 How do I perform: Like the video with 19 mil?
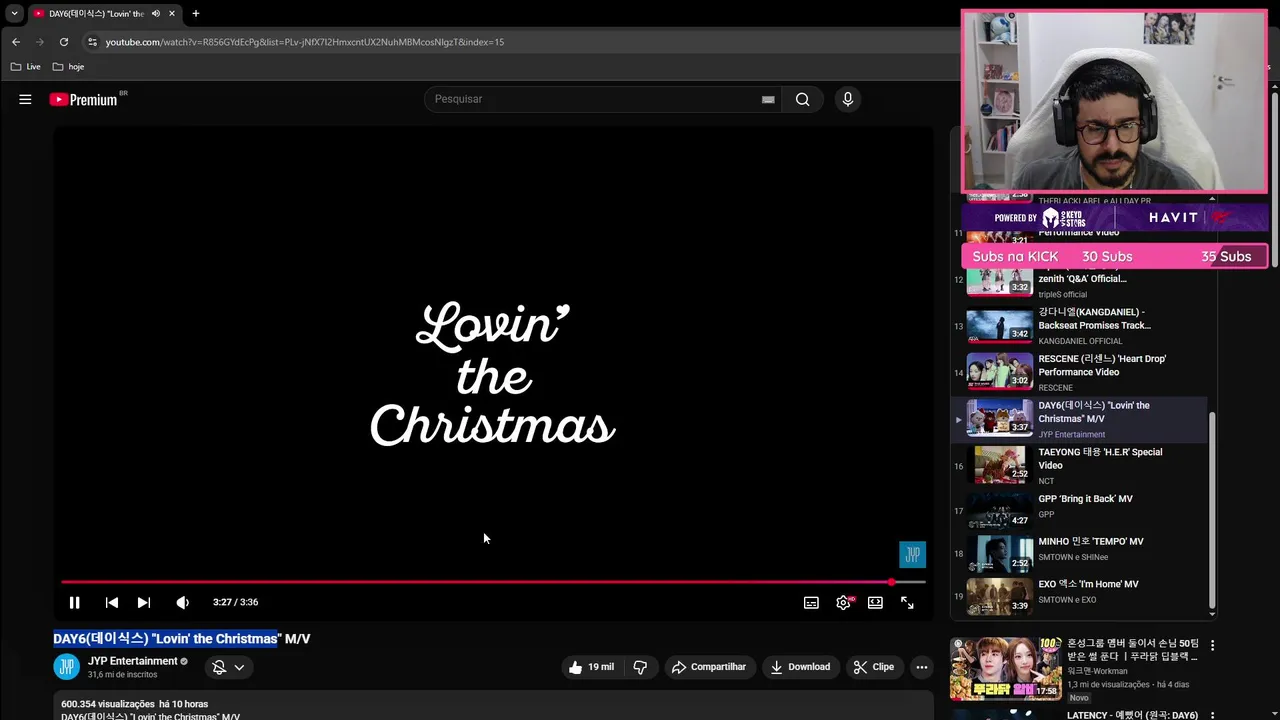coord(591,667)
